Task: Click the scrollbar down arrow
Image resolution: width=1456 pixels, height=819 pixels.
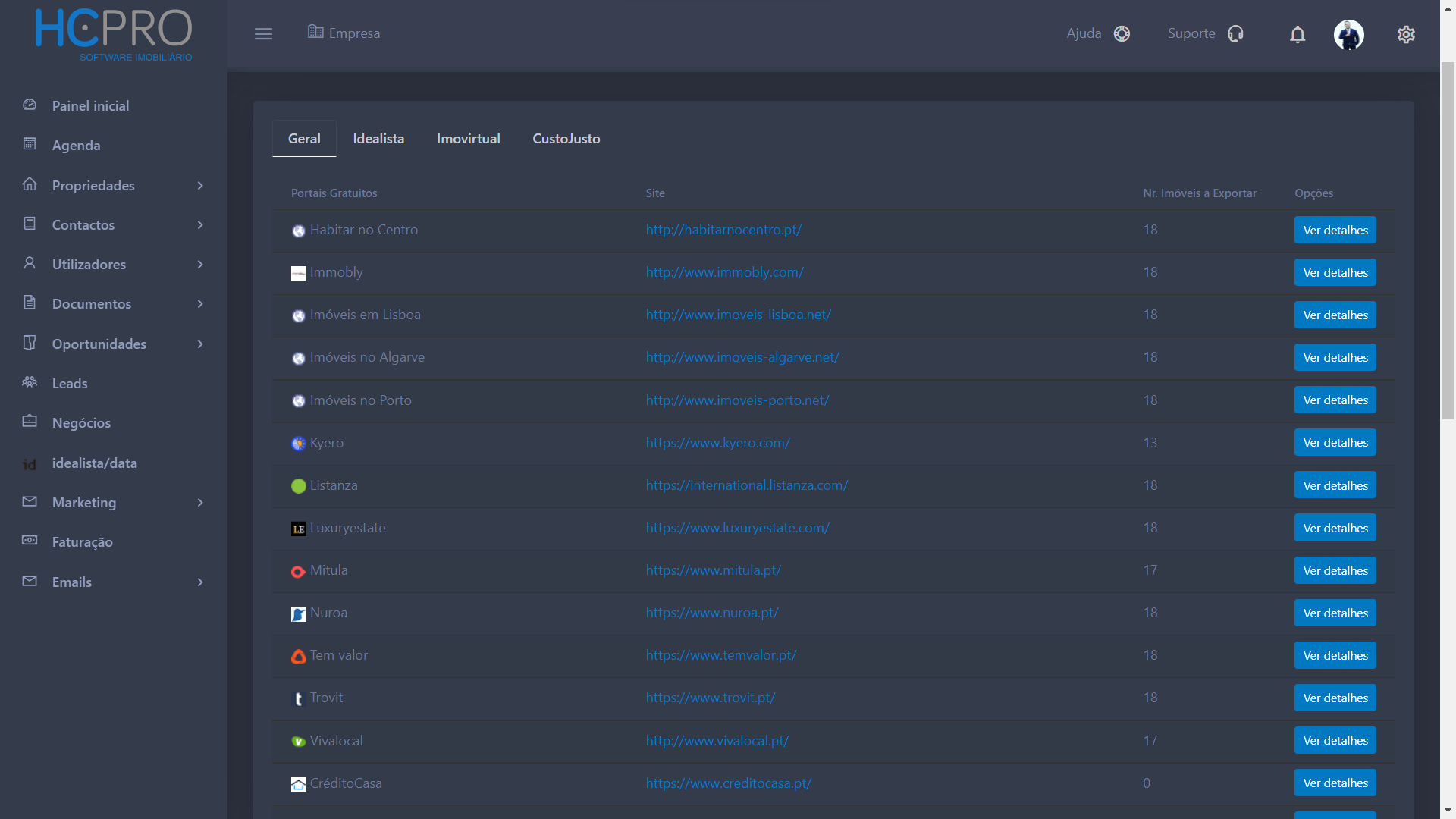Action: 1448,811
